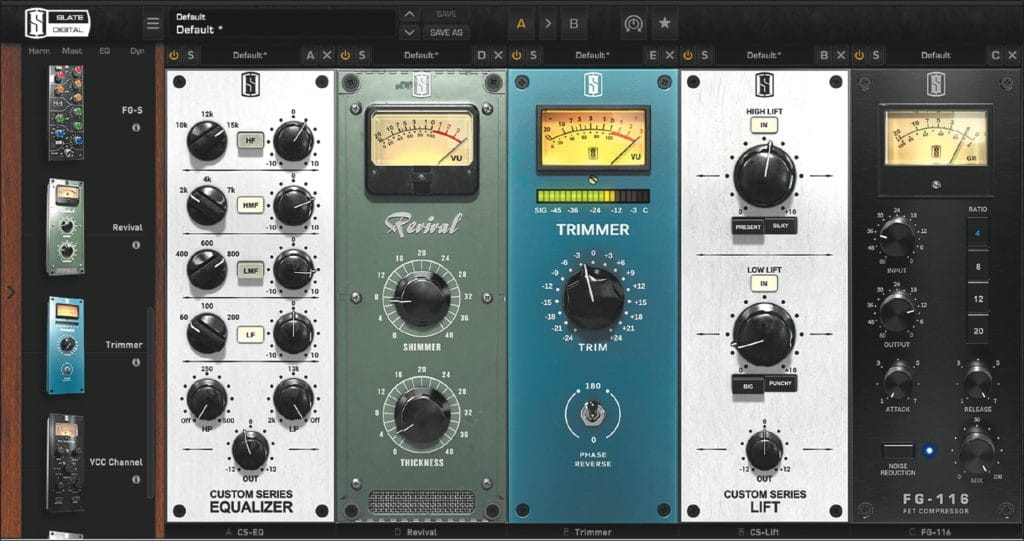The height and width of the screenshot is (541, 1024).
Task: Enable the HF band button on equalizer
Action: (250, 140)
